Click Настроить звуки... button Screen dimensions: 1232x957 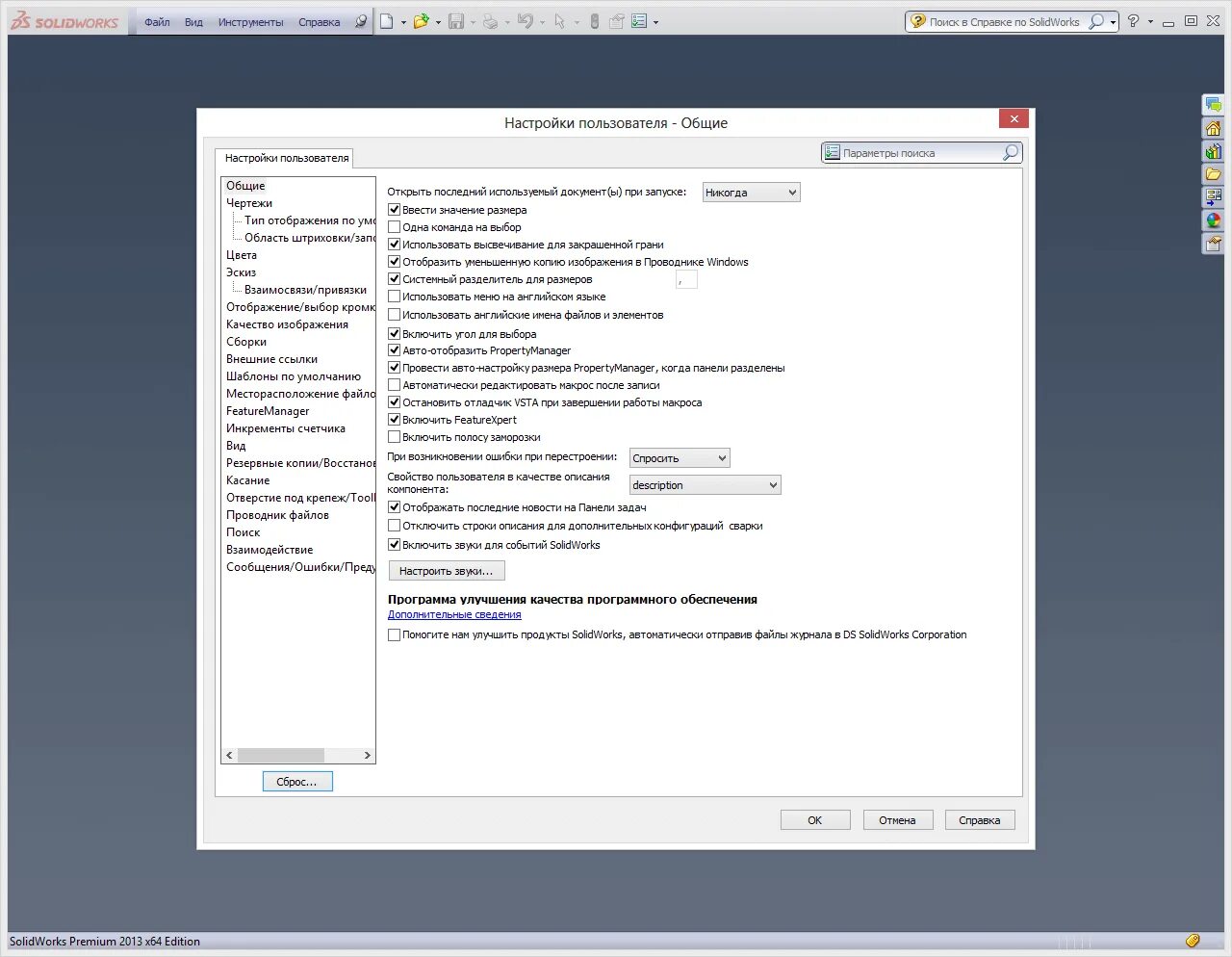coord(447,571)
